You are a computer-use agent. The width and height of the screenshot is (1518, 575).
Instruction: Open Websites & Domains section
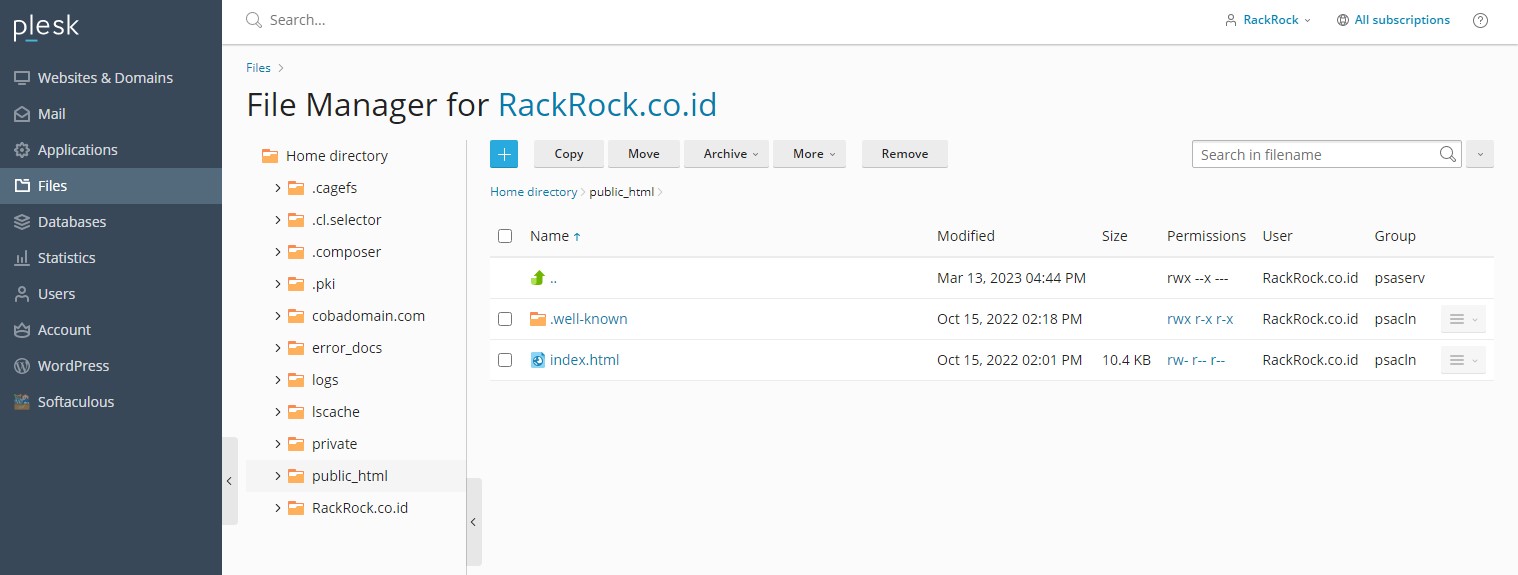pyautogui.click(x=111, y=78)
